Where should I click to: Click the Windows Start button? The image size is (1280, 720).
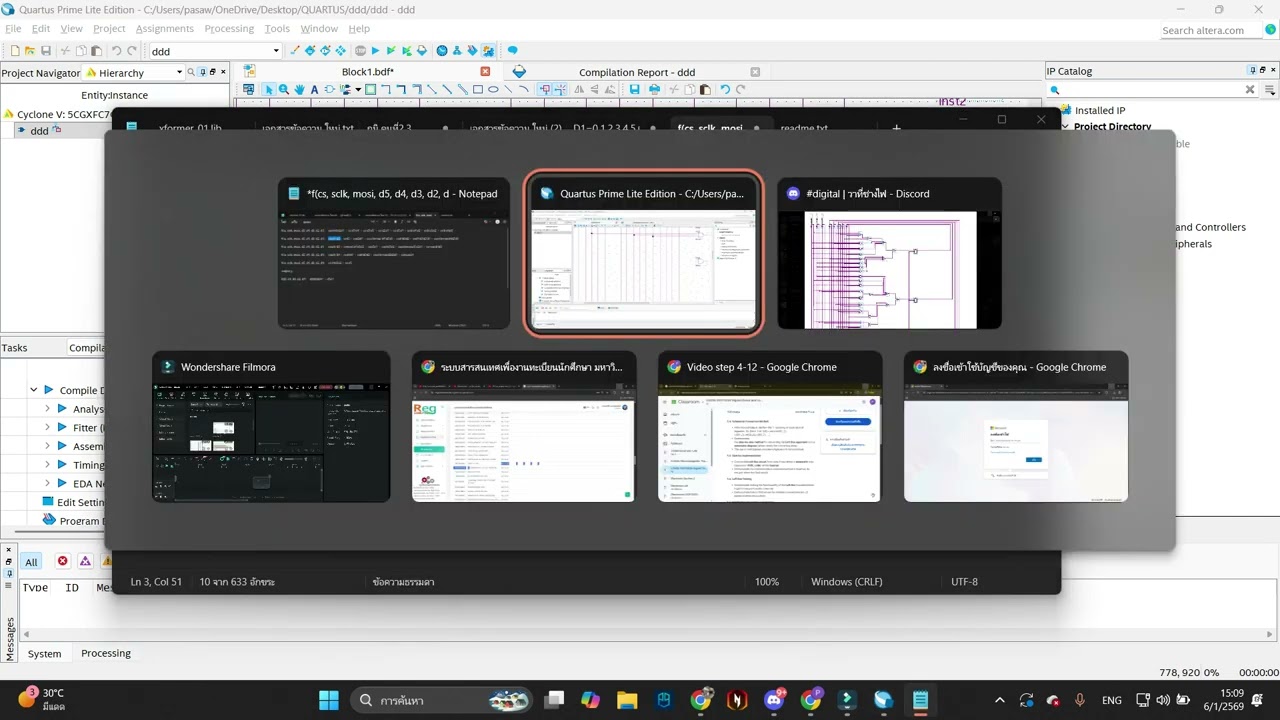point(328,700)
